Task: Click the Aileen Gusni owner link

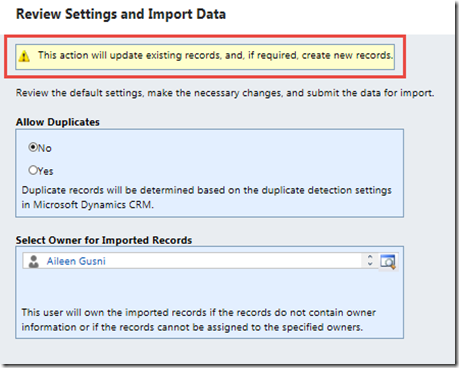Action: tap(76, 261)
